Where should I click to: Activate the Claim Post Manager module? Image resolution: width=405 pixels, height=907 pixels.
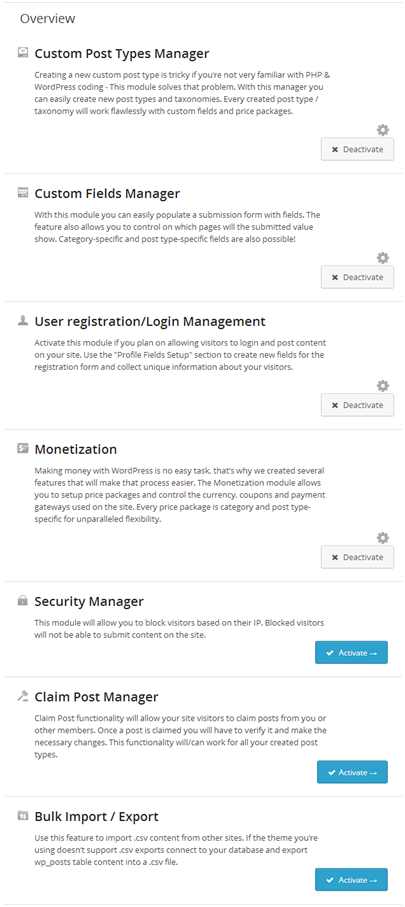coord(352,772)
